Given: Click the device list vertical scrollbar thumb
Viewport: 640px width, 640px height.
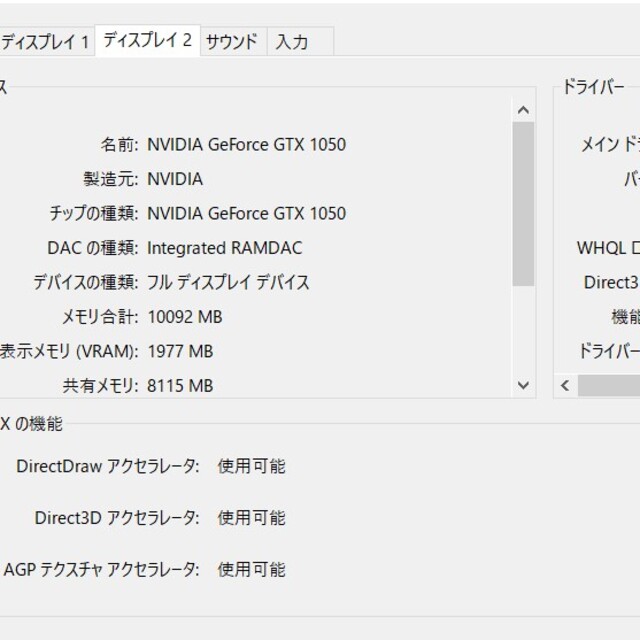Looking at the screenshot, I should (523, 204).
